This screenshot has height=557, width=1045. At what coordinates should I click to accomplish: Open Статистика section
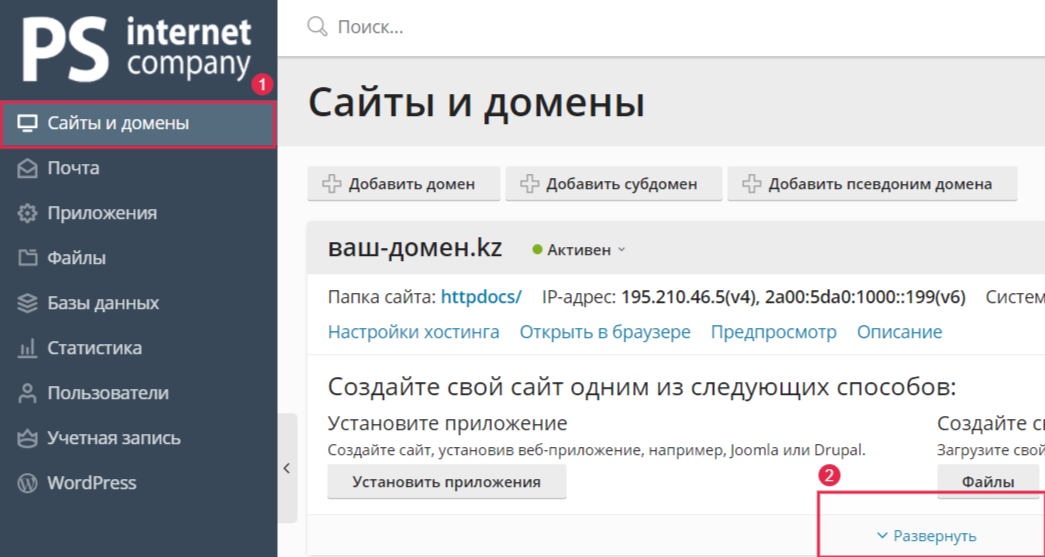pos(138,348)
